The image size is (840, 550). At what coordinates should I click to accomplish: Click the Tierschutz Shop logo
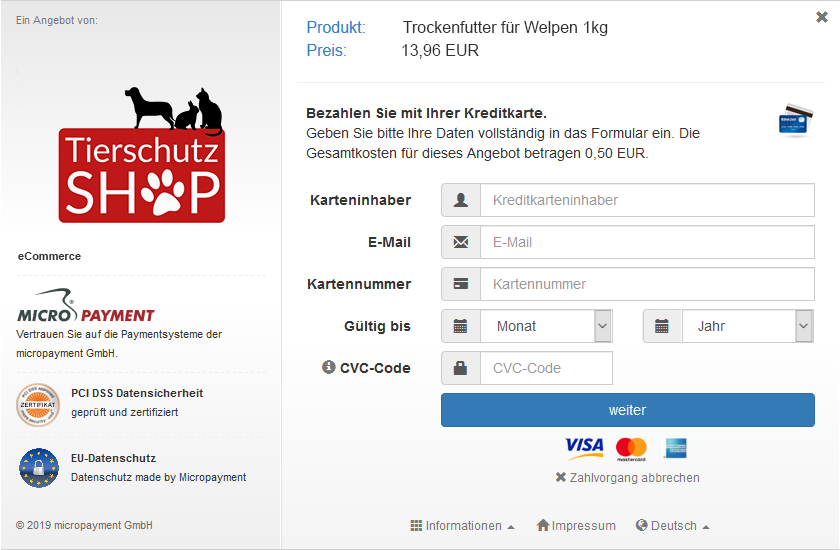(142, 155)
